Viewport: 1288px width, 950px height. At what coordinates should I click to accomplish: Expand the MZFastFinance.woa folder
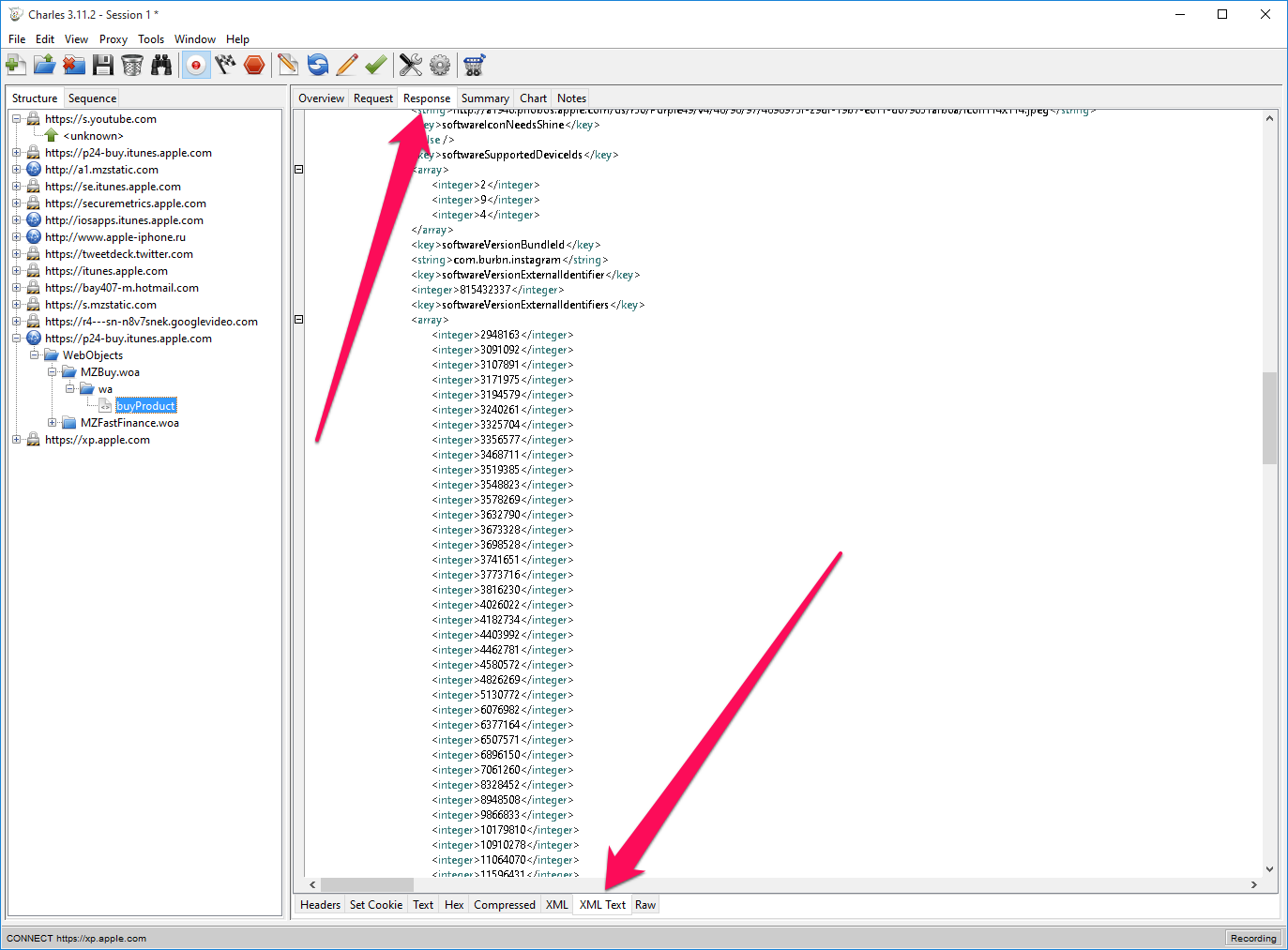[x=53, y=423]
